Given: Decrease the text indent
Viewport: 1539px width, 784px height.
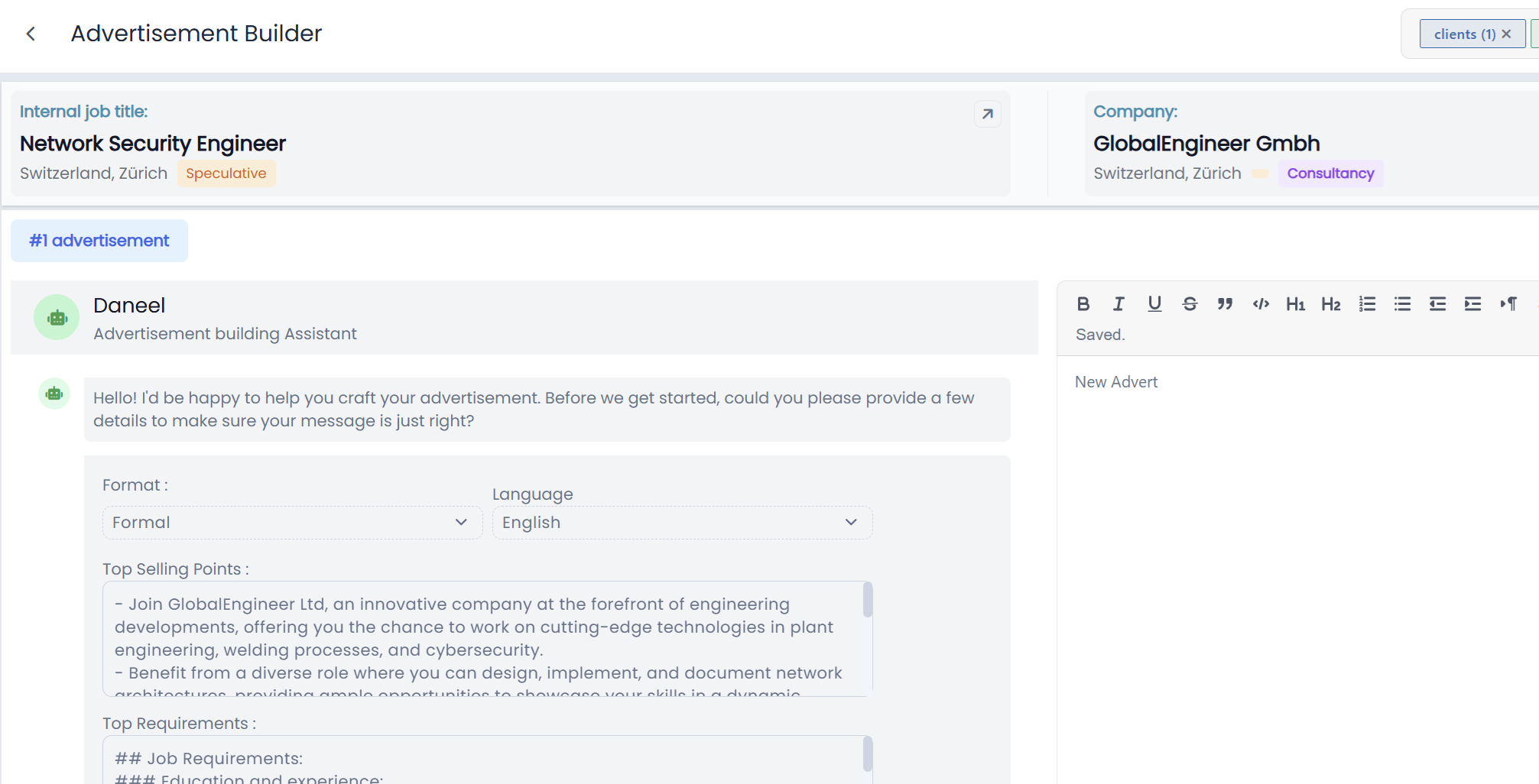Looking at the screenshot, I should 1437,304.
